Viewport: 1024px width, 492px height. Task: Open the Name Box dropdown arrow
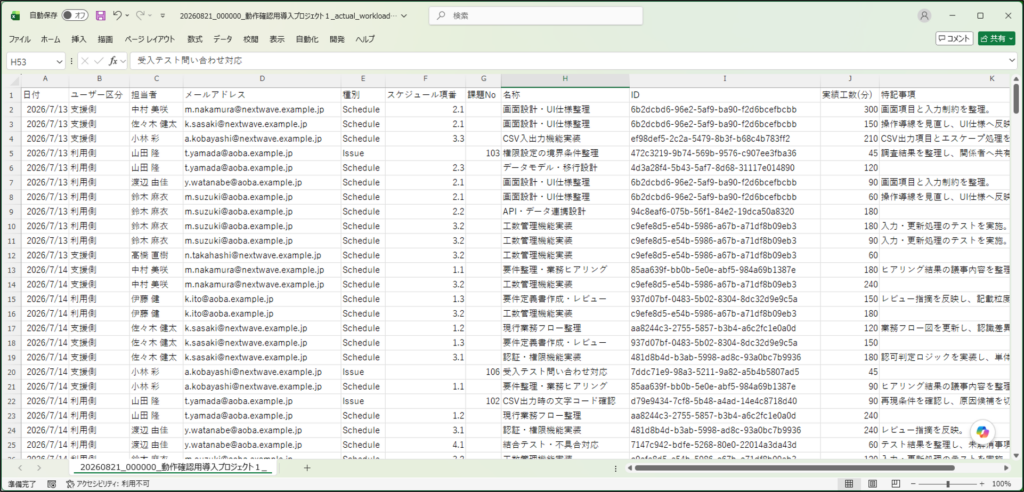tap(60, 61)
